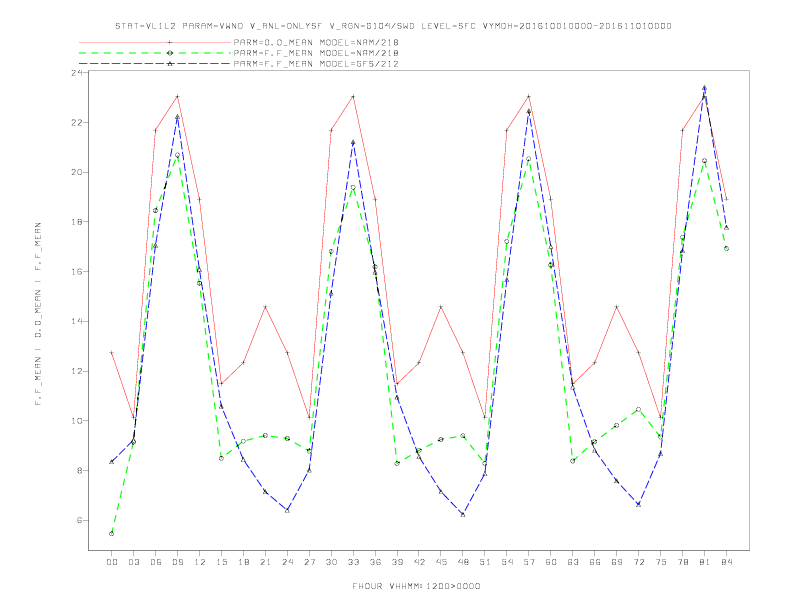Viewport: 792px width, 612px height.
Task: Click the x-axis tick label 78
Action: coord(682,562)
